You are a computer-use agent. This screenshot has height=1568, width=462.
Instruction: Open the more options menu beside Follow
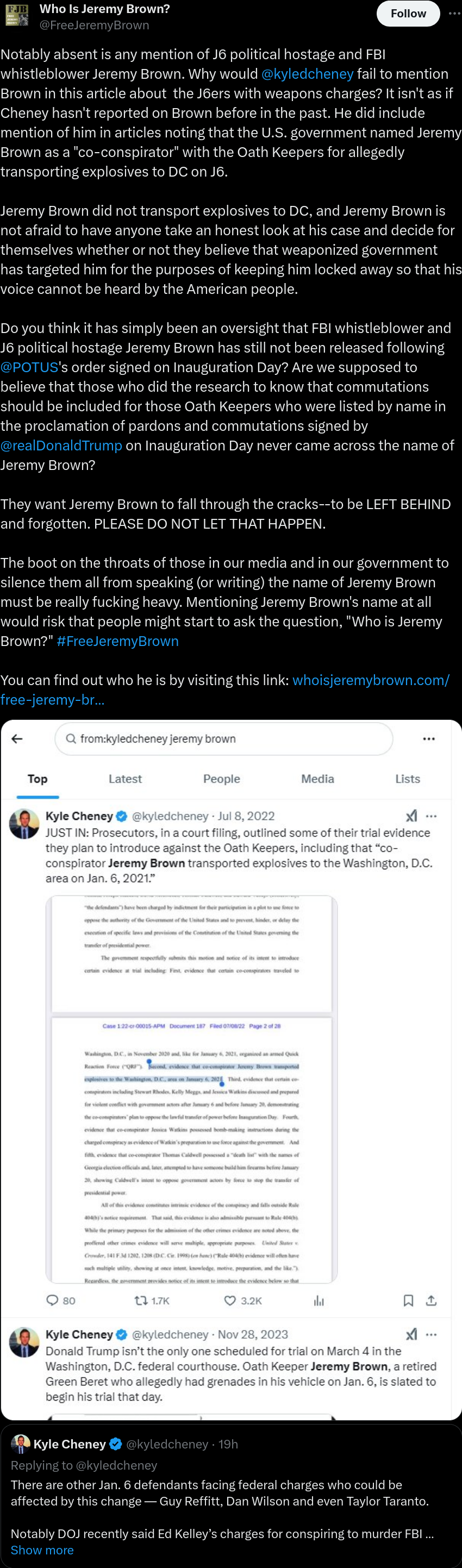454,14
